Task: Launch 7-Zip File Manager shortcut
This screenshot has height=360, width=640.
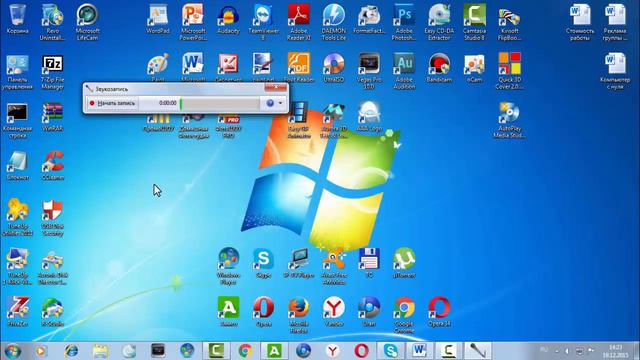Action: coord(52,71)
